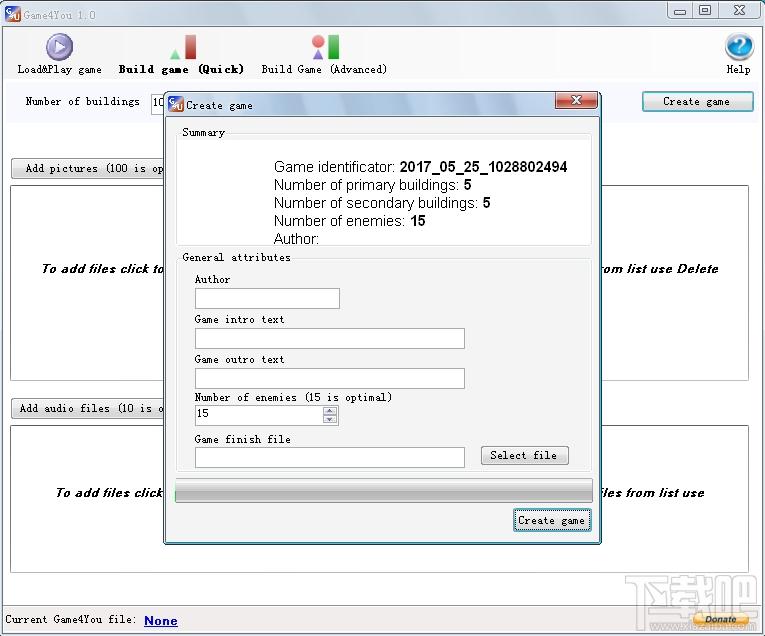
Task: Click the Game intro text field
Action: point(330,338)
